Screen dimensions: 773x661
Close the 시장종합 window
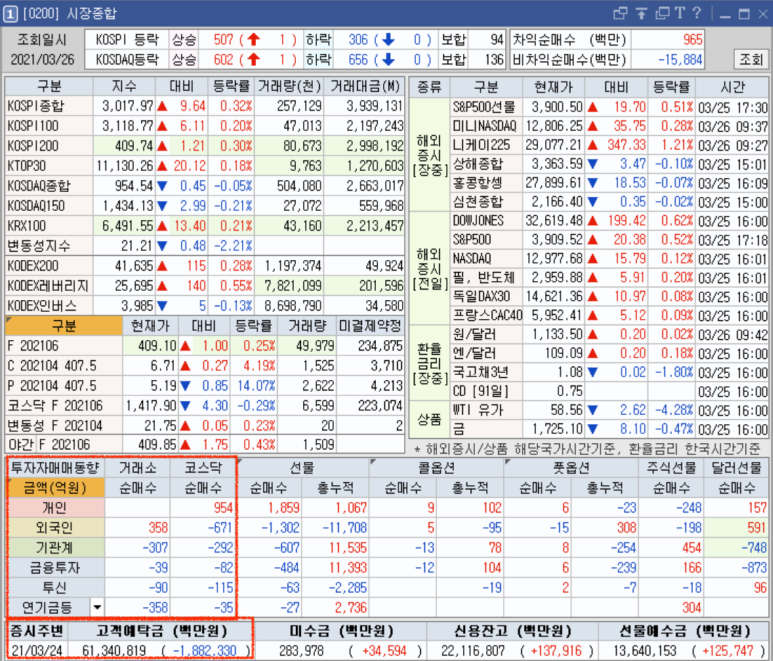coord(763,14)
